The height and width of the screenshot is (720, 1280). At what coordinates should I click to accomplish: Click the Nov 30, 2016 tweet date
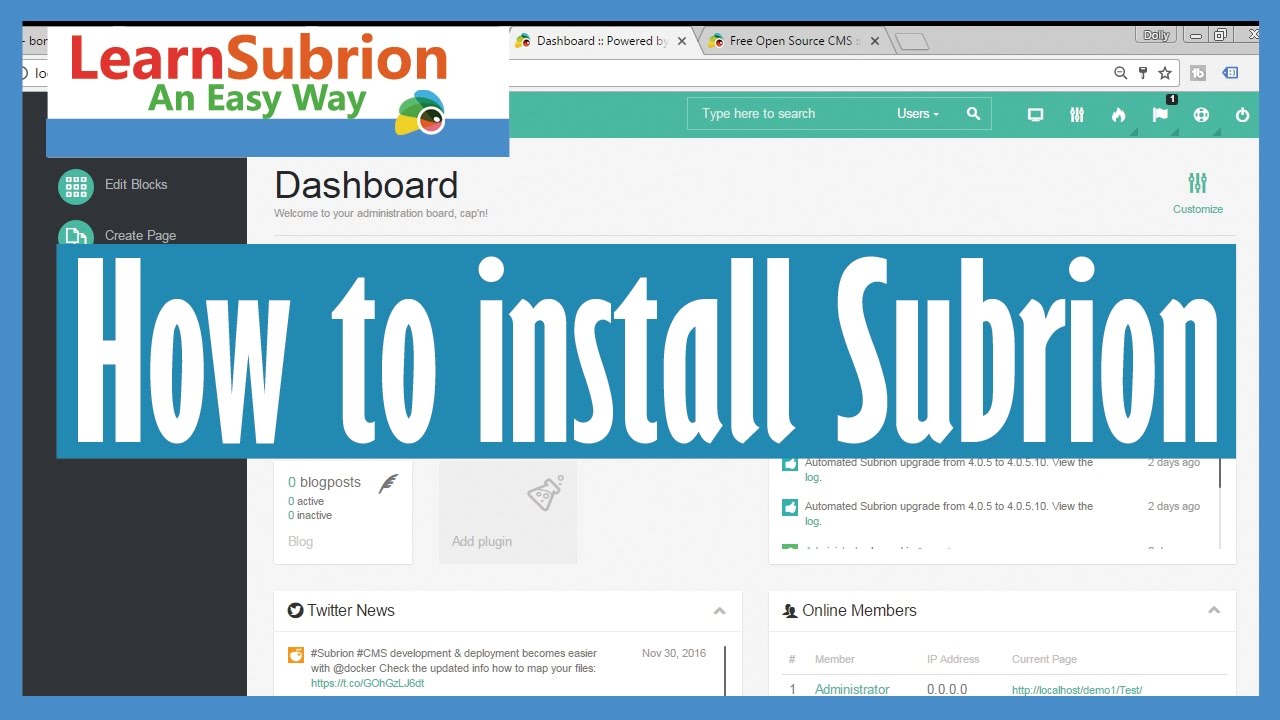tap(674, 653)
